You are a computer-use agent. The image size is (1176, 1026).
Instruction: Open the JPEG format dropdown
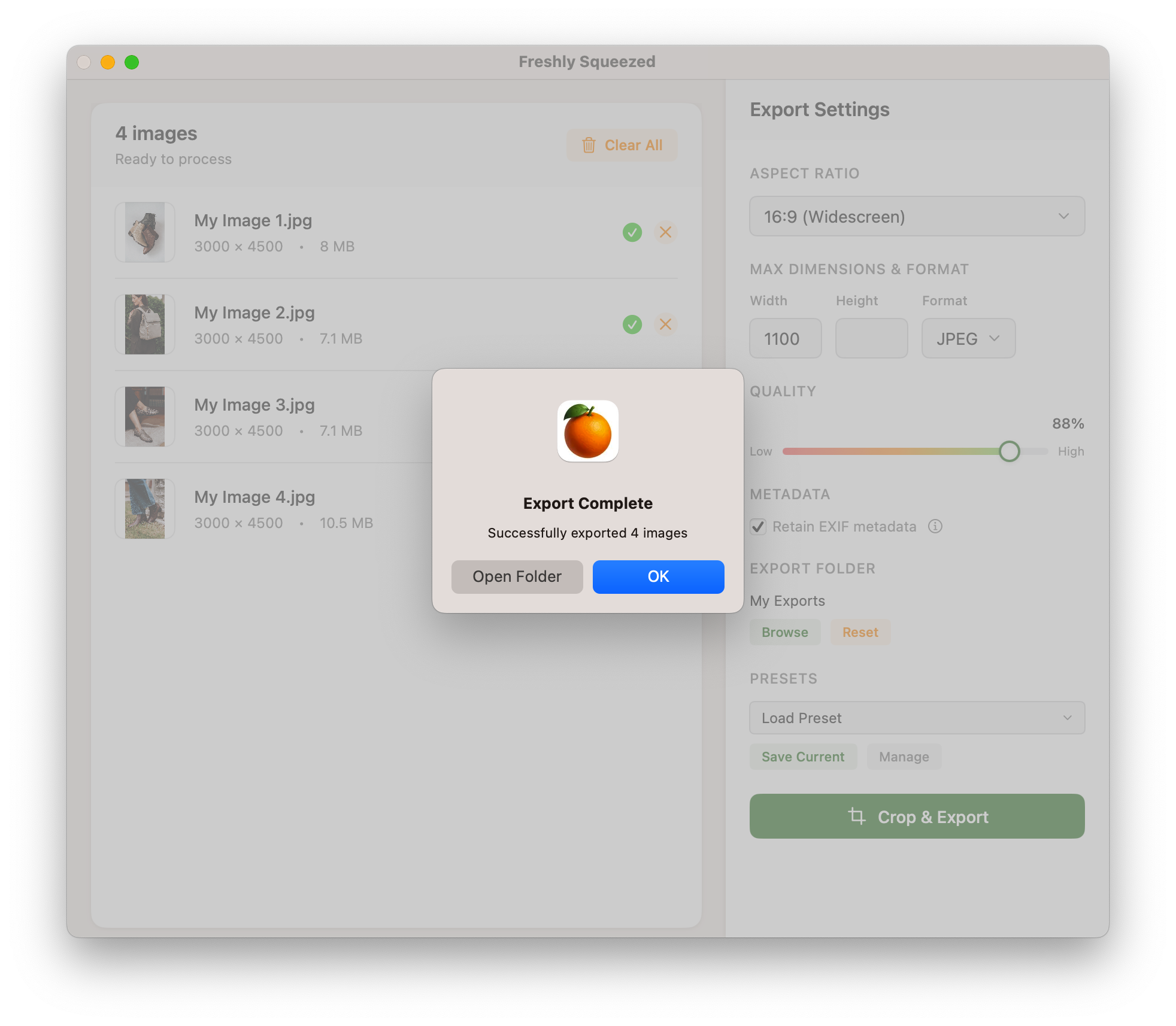point(968,339)
